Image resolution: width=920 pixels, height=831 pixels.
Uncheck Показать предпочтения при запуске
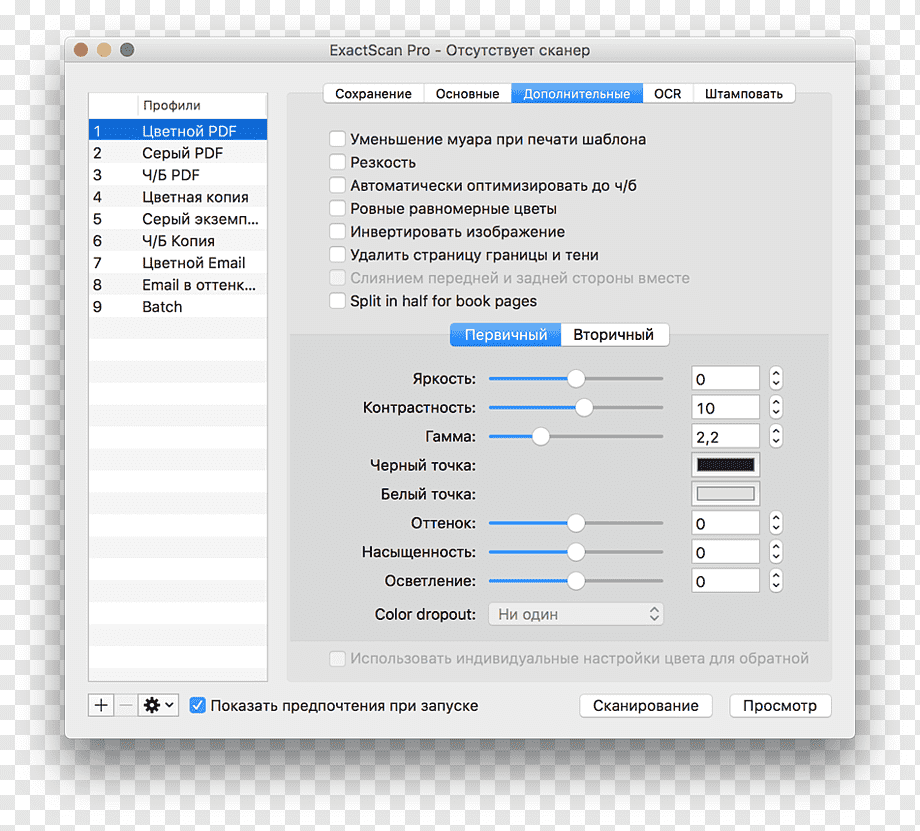[x=198, y=705]
